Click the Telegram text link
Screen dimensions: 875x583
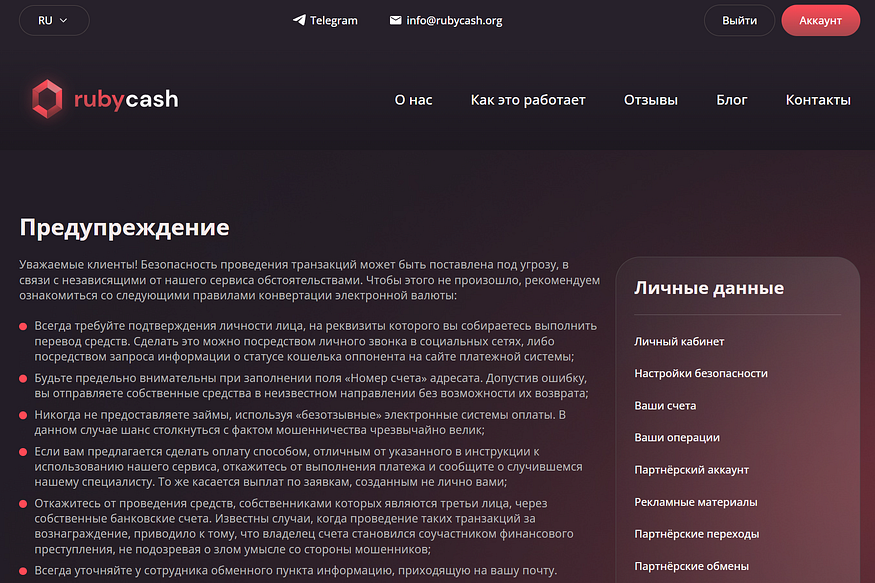(x=334, y=21)
